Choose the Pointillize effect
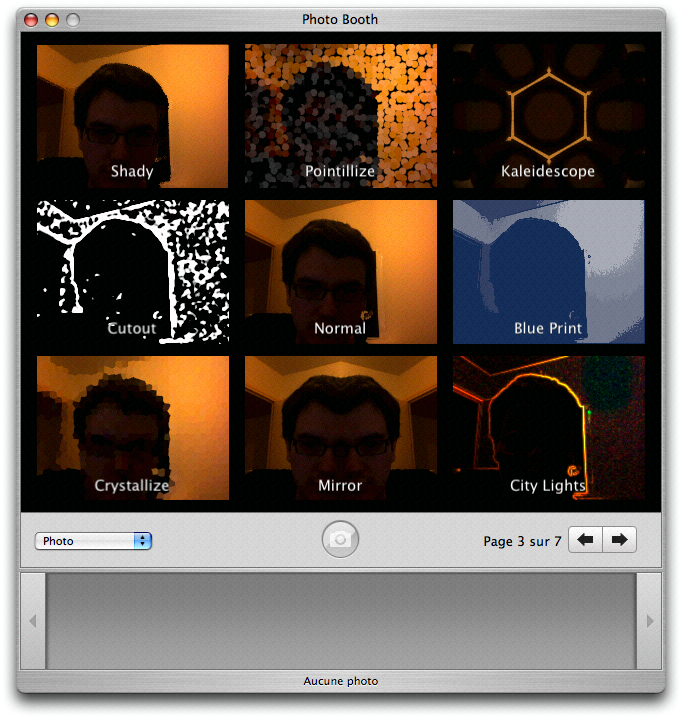 341,116
